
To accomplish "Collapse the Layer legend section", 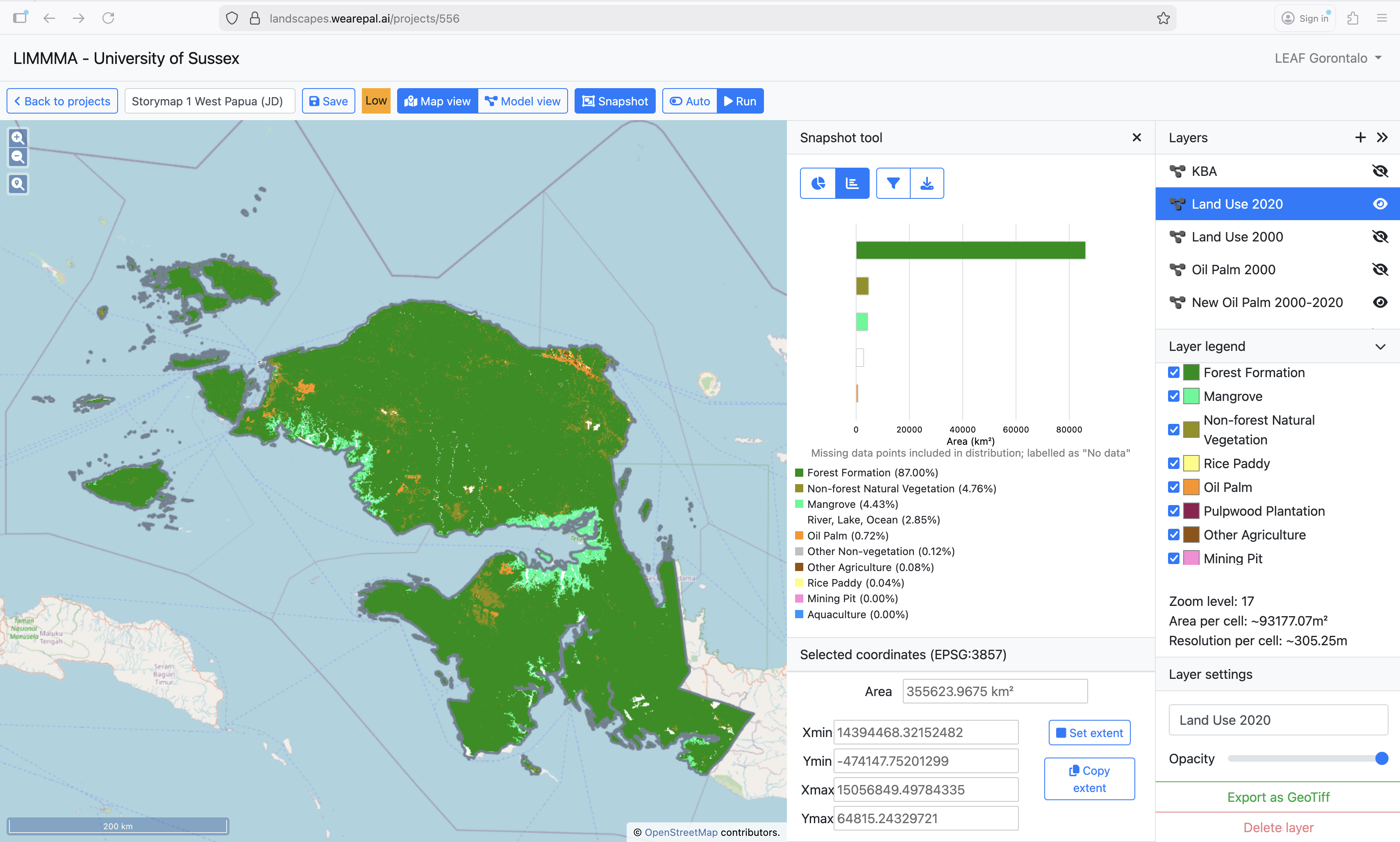I will coord(1380,346).
